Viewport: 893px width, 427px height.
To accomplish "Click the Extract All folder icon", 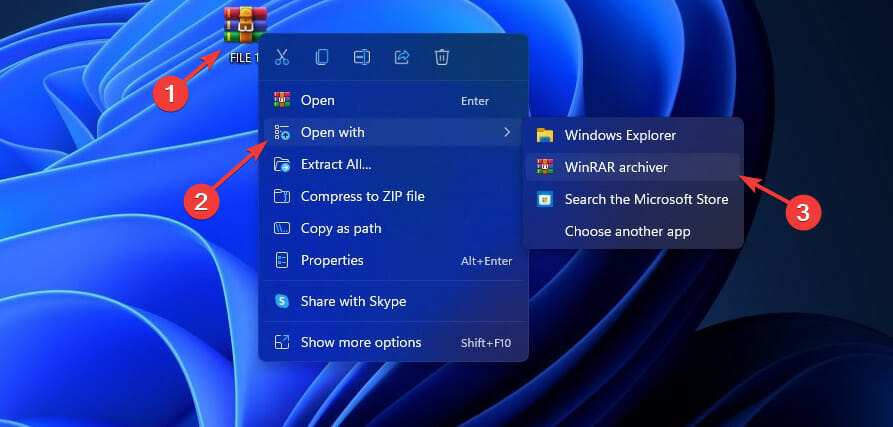I will point(282,165).
